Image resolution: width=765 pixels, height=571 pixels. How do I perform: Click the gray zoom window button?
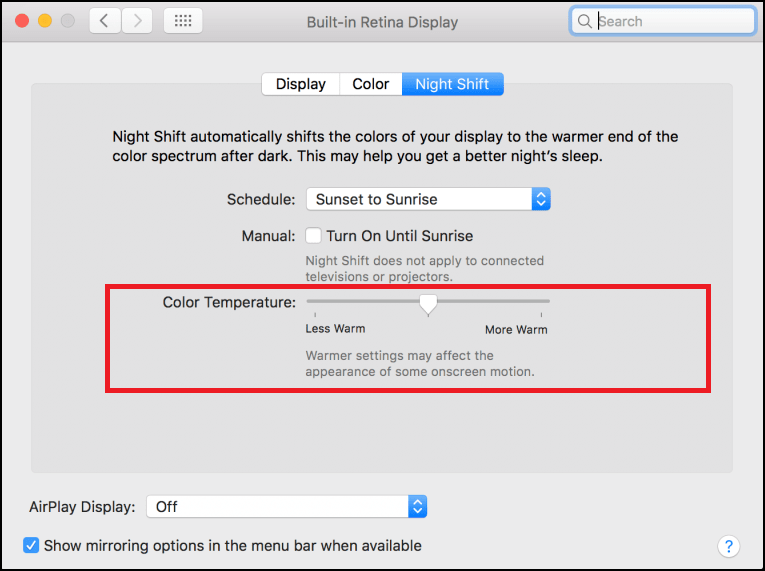(x=68, y=21)
